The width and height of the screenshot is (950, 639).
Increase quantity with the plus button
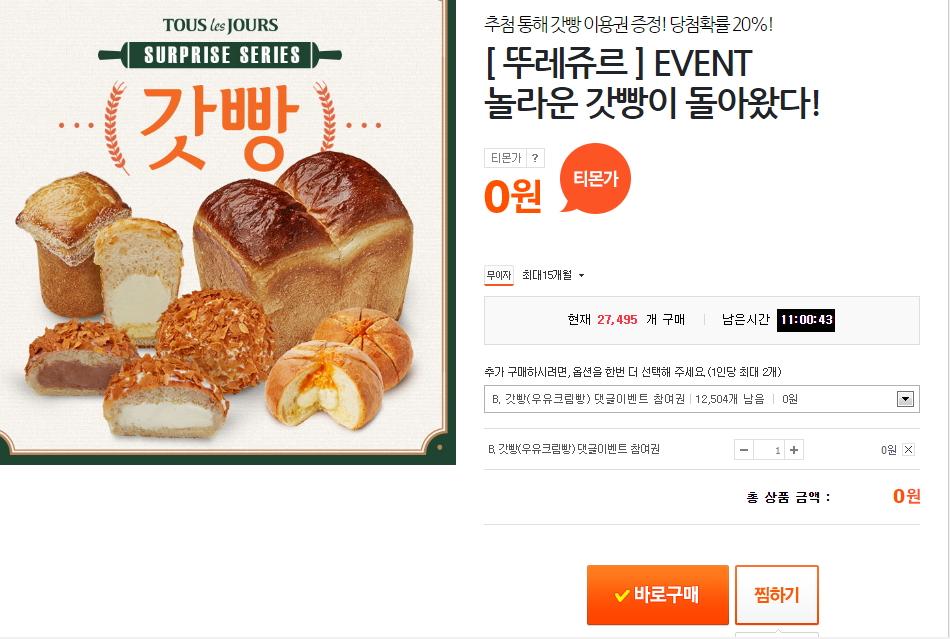click(x=794, y=450)
